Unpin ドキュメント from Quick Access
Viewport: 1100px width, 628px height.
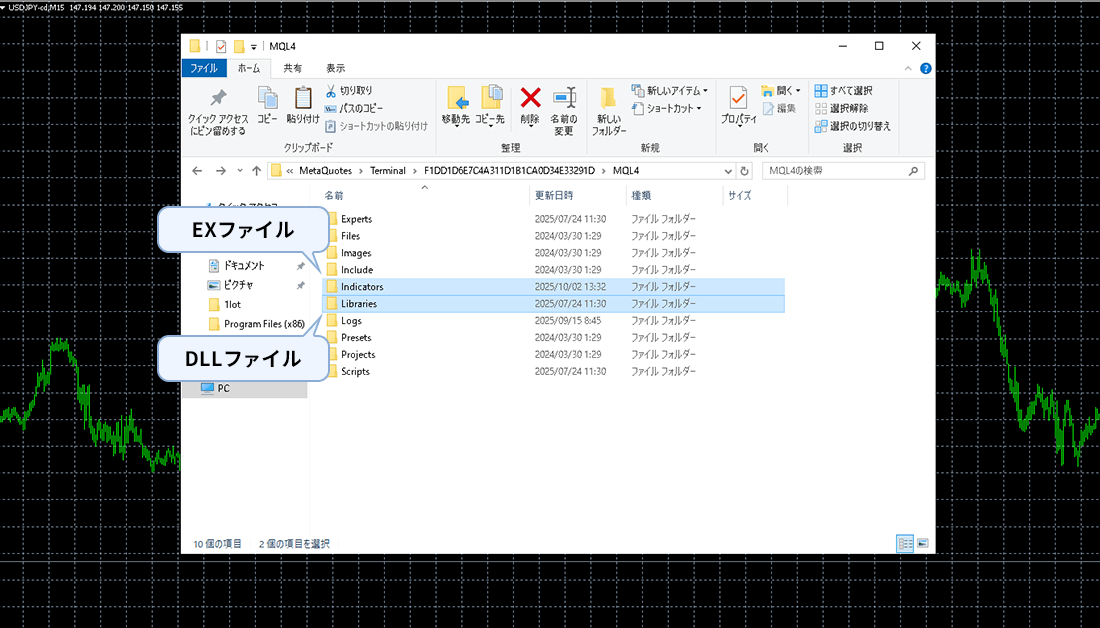pos(300,264)
